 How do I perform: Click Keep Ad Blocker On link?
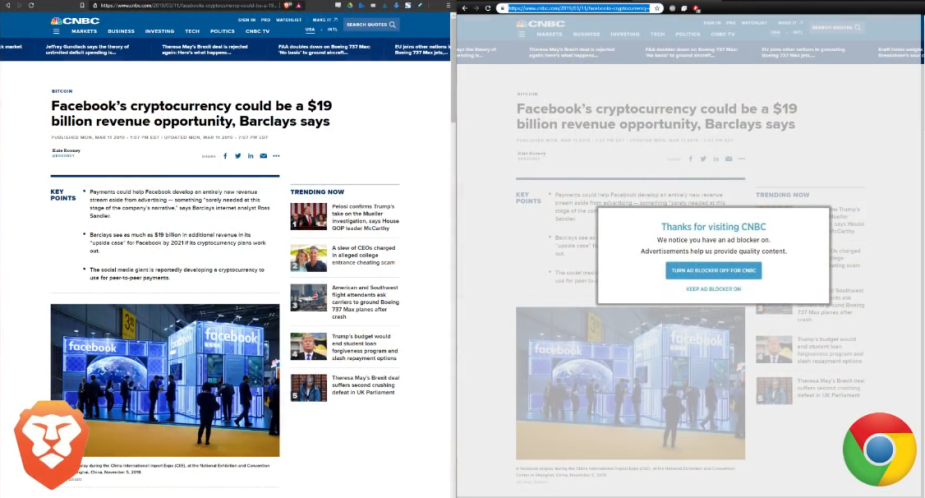(x=713, y=289)
